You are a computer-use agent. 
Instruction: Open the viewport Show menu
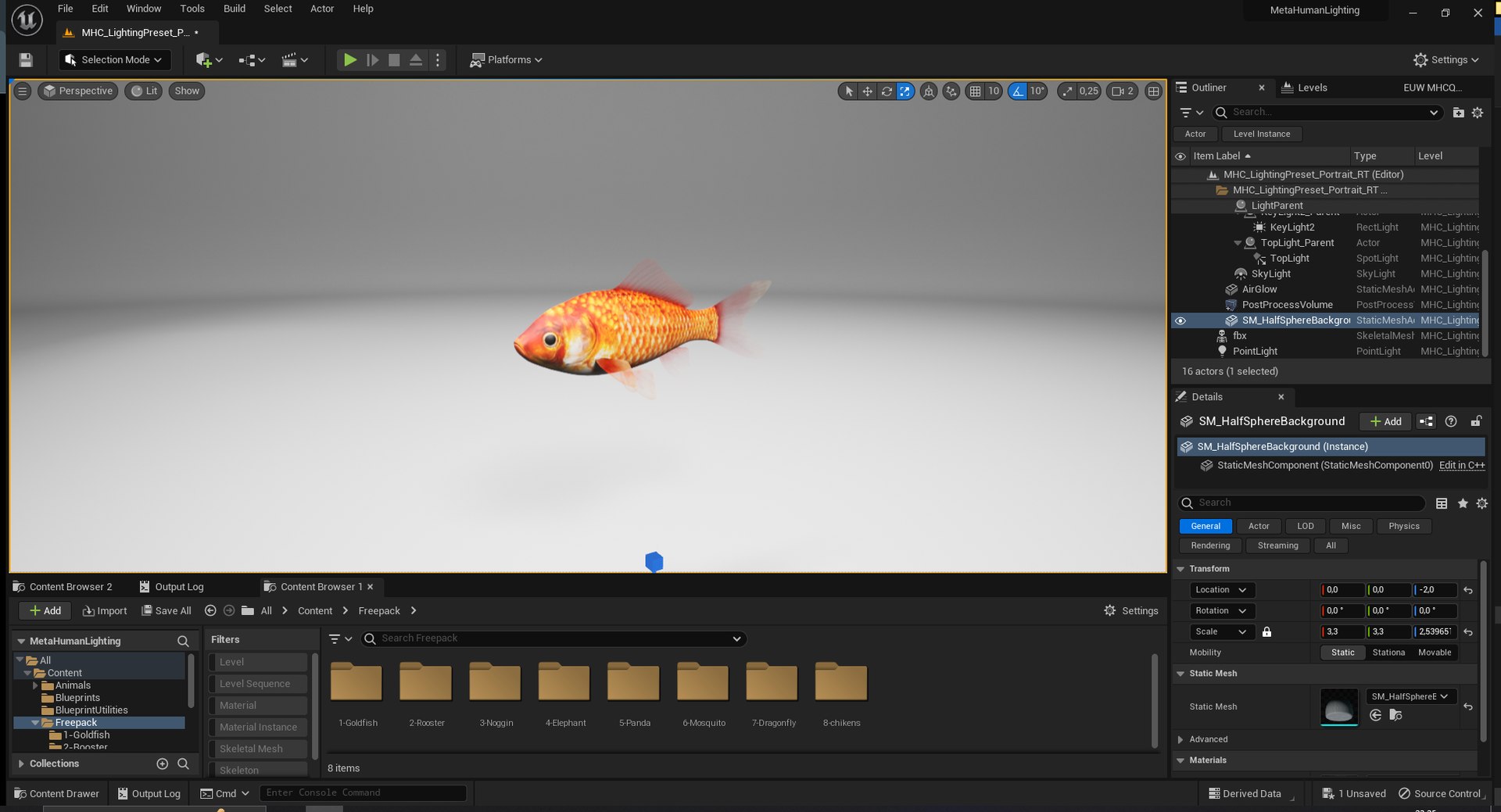tap(187, 91)
